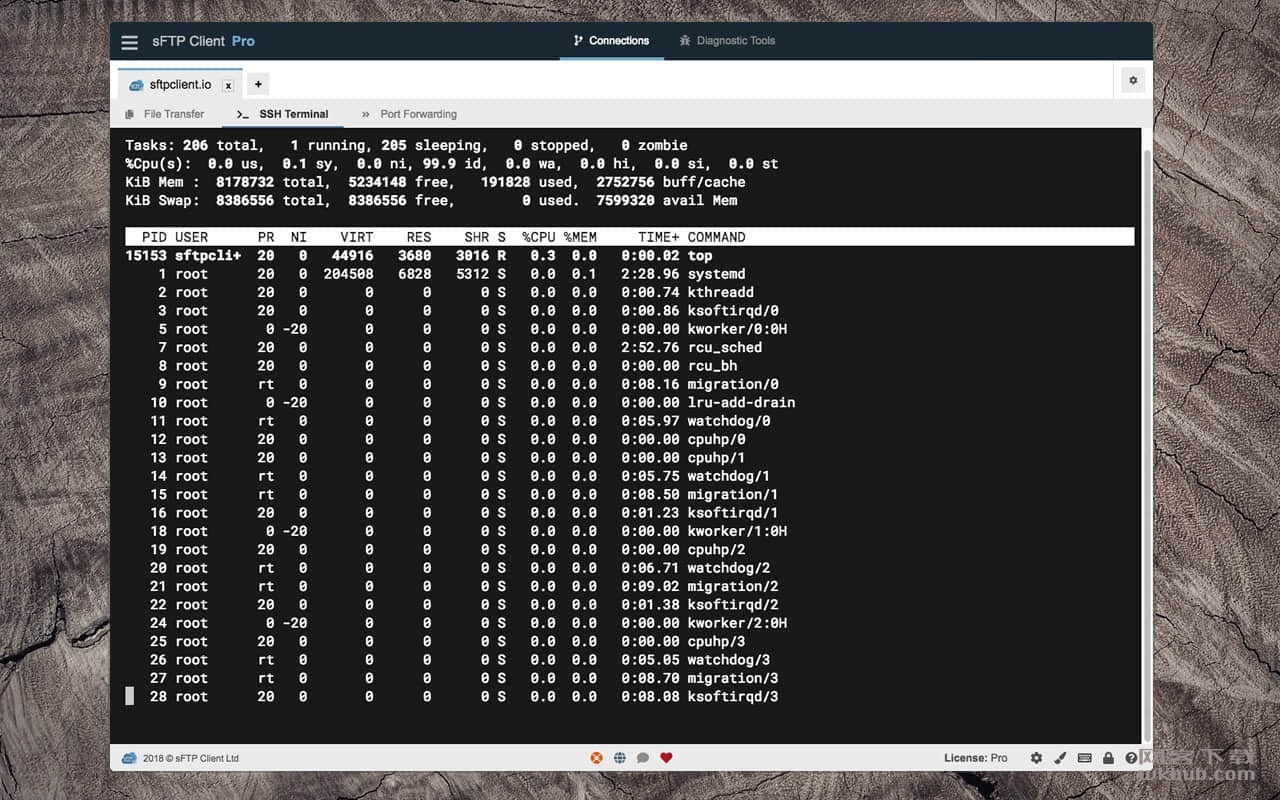This screenshot has height=800, width=1280.
Task: Click the watchdog/3 process name
Action: 729,660
